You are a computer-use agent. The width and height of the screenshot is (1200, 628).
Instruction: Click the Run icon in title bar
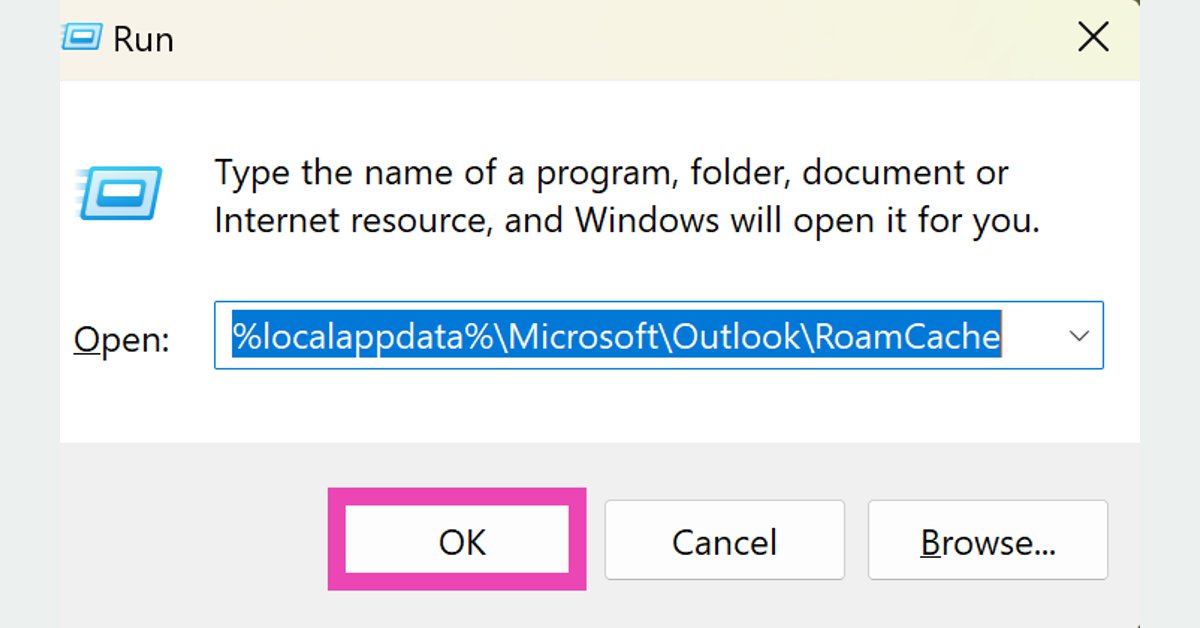tap(80, 38)
